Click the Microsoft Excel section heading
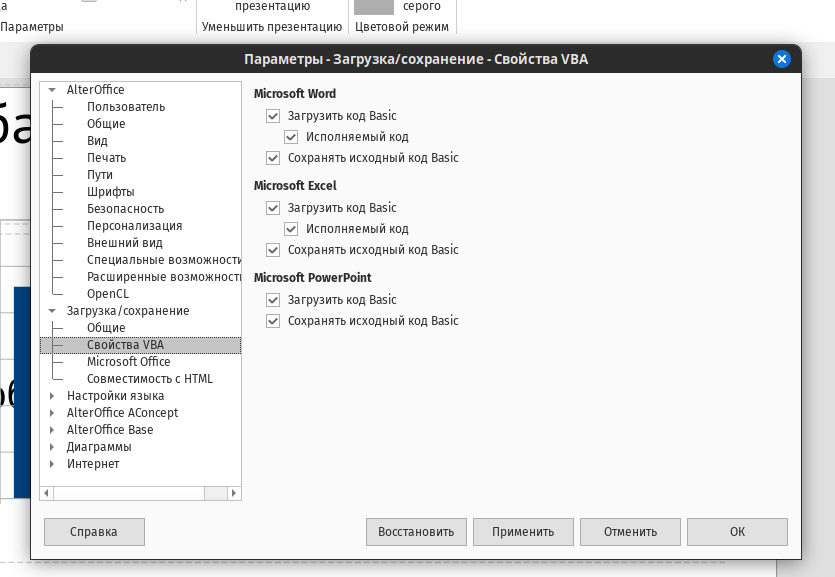The image size is (835, 577). click(x=295, y=186)
